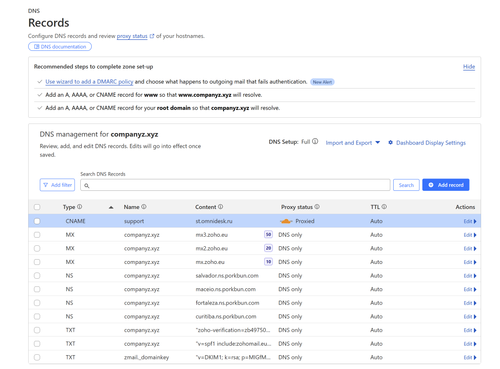The width and height of the screenshot is (500, 369).
Task: Open the DNS documentation button
Action: click(60, 47)
